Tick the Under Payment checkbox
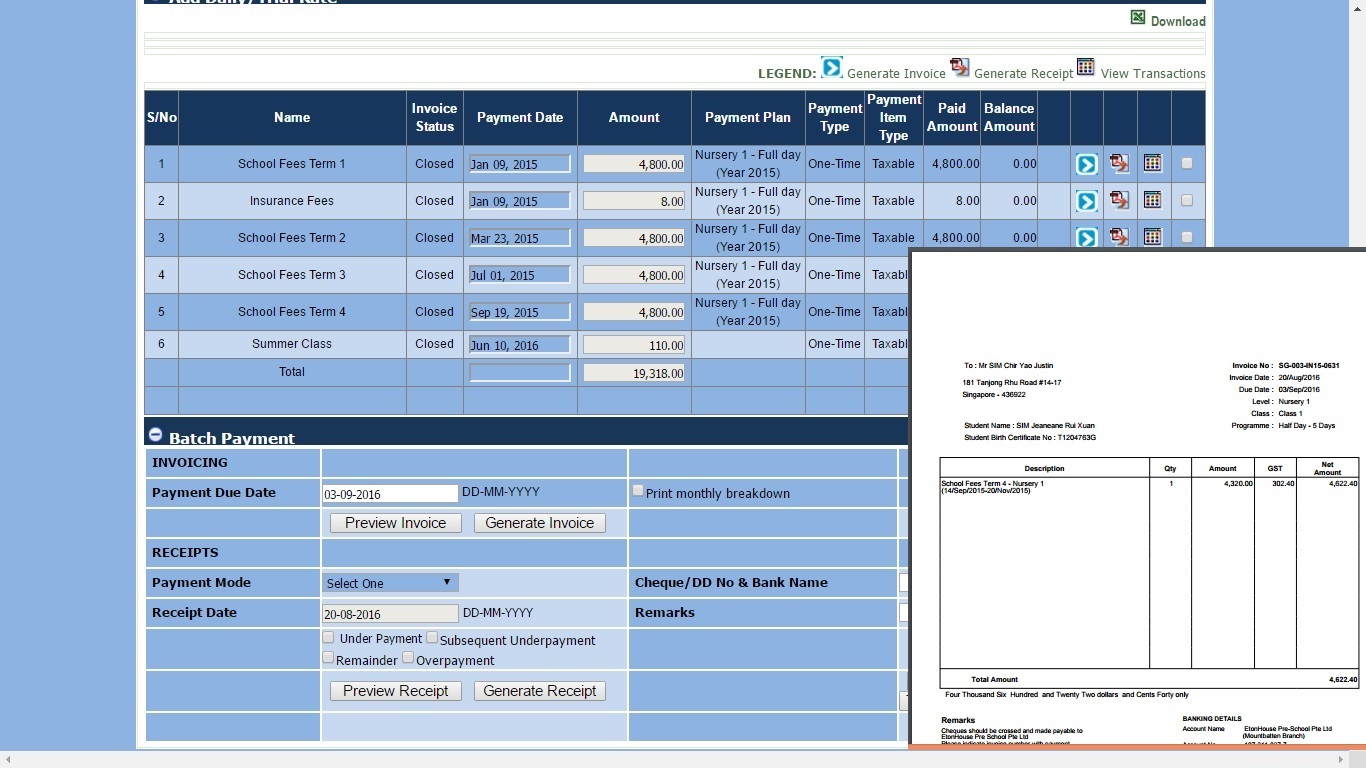1366x768 pixels. coord(328,637)
